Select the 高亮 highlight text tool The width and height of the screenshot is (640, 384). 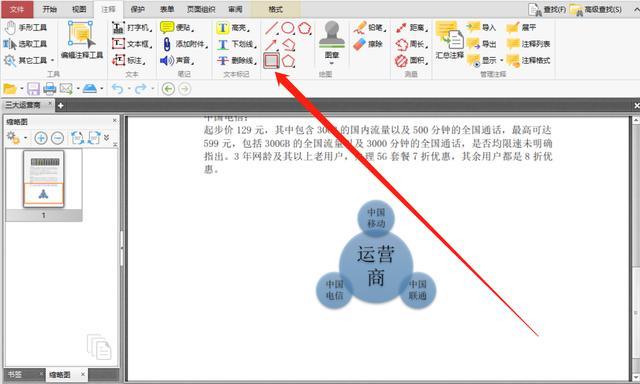[x=233, y=27]
